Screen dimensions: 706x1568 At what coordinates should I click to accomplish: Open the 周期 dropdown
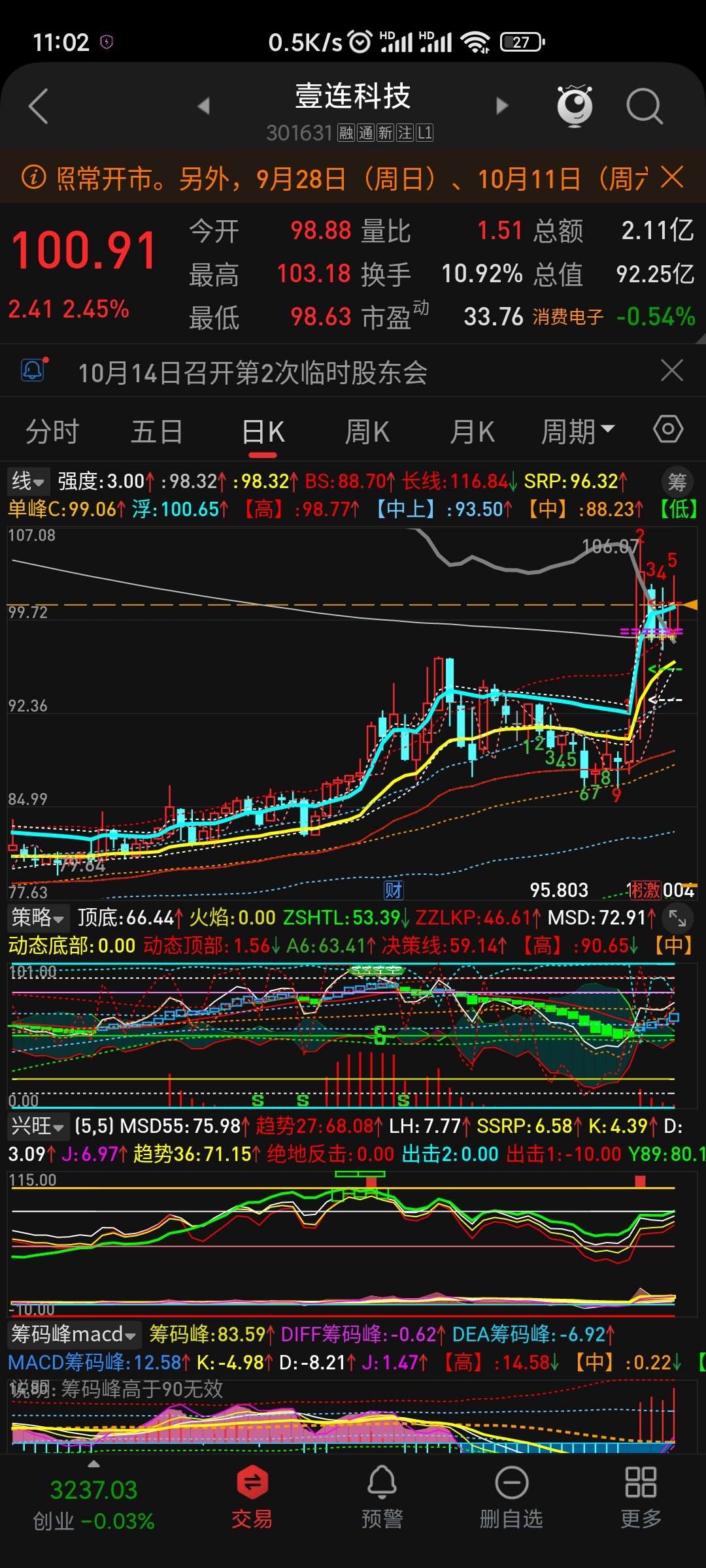(x=578, y=432)
